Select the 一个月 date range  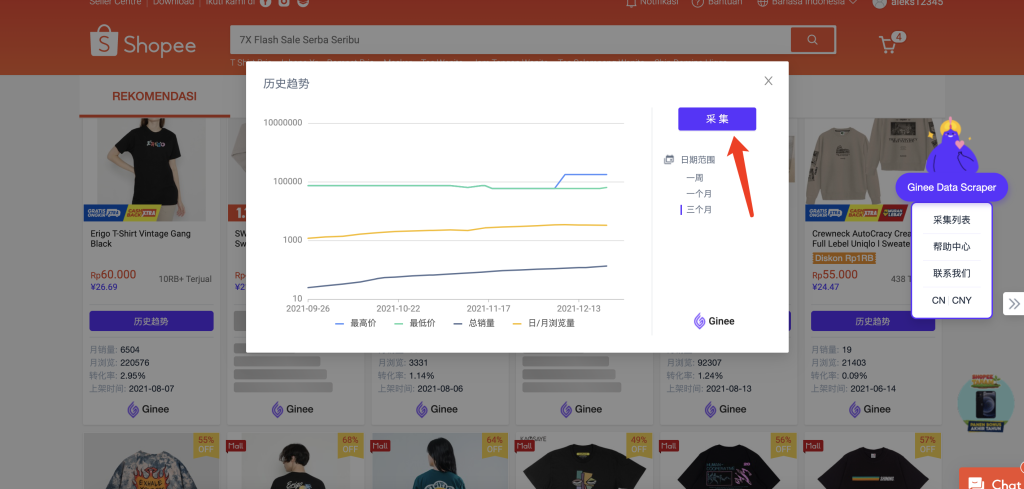click(699, 194)
